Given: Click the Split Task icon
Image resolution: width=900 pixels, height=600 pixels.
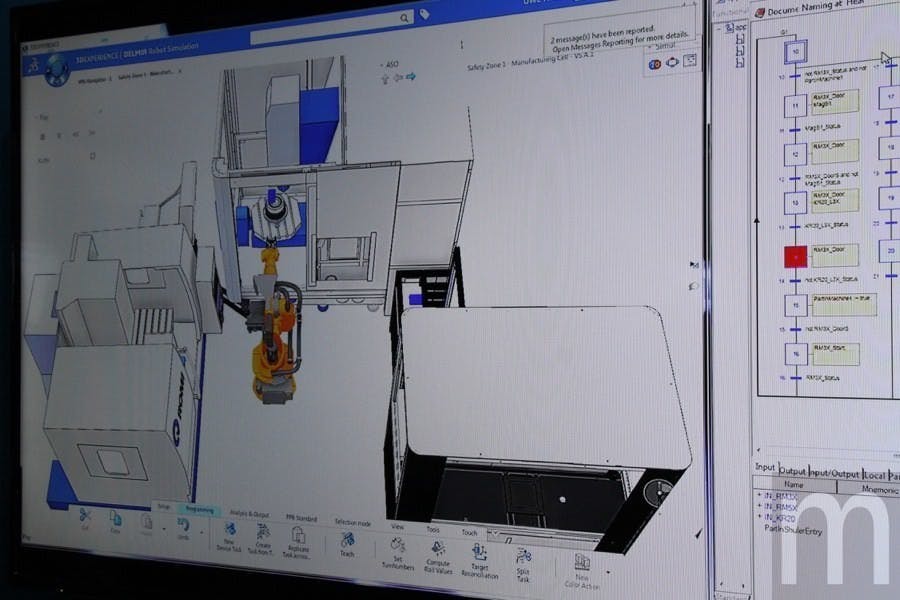Looking at the screenshot, I should (523, 556).
